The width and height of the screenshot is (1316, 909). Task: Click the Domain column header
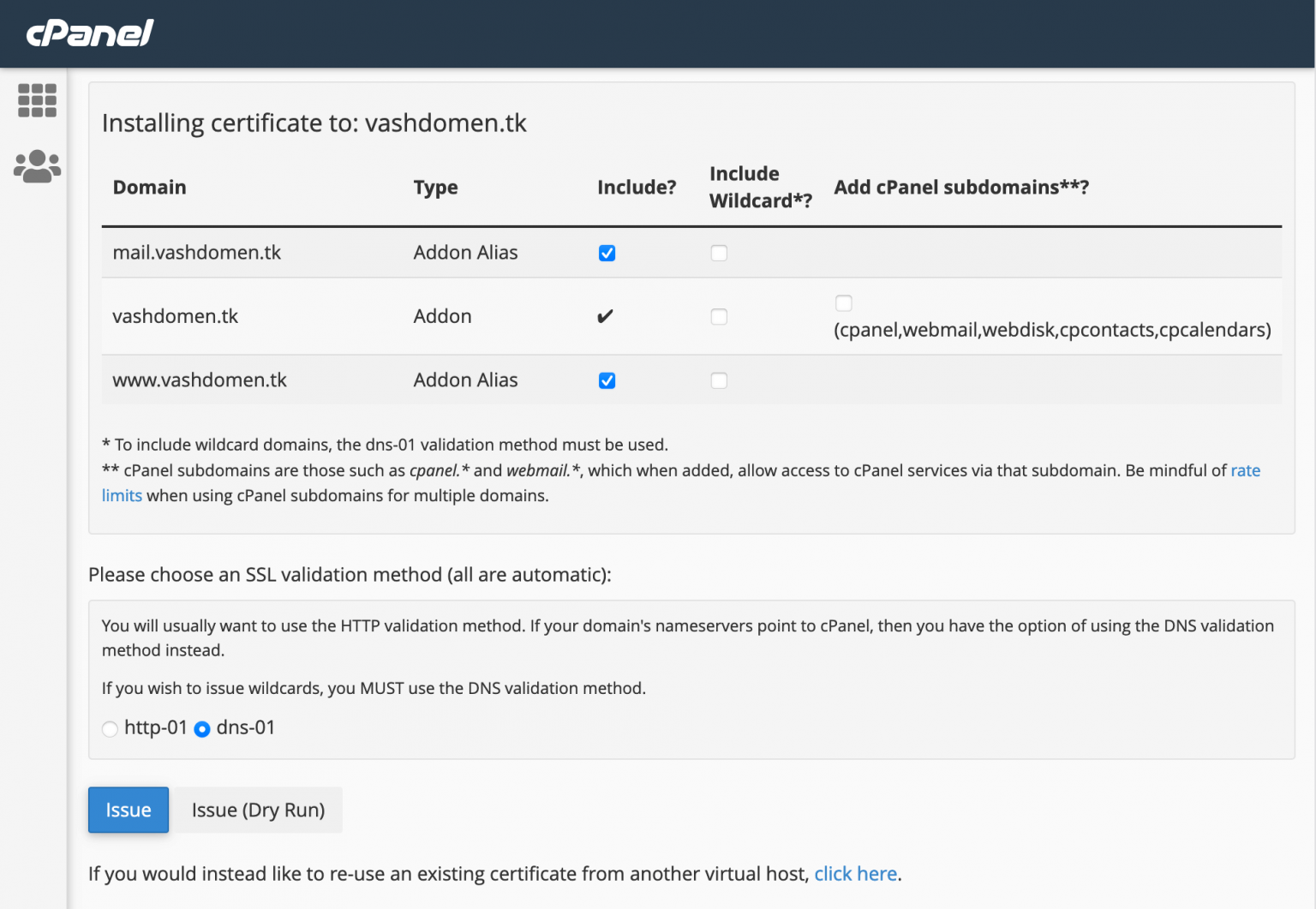coord(149,187)
